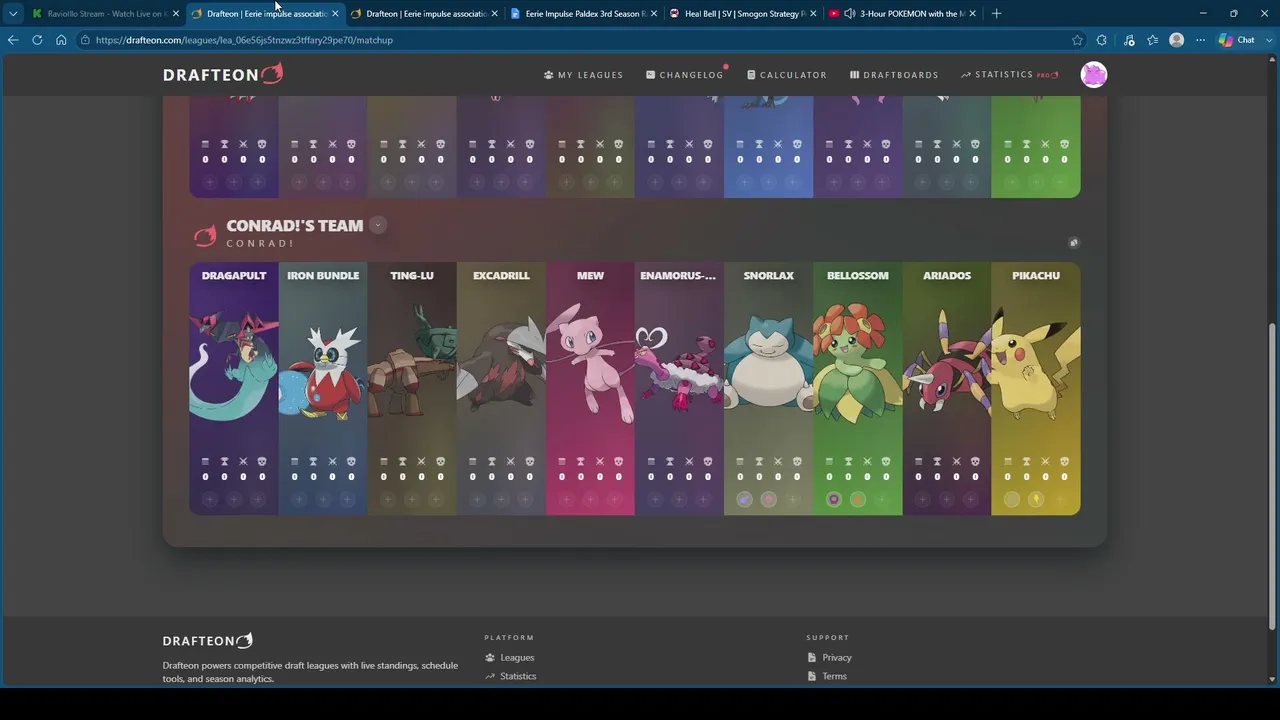Open the STATISTICS PRO nav item

pyautogui.click(x=1010, y=75)
